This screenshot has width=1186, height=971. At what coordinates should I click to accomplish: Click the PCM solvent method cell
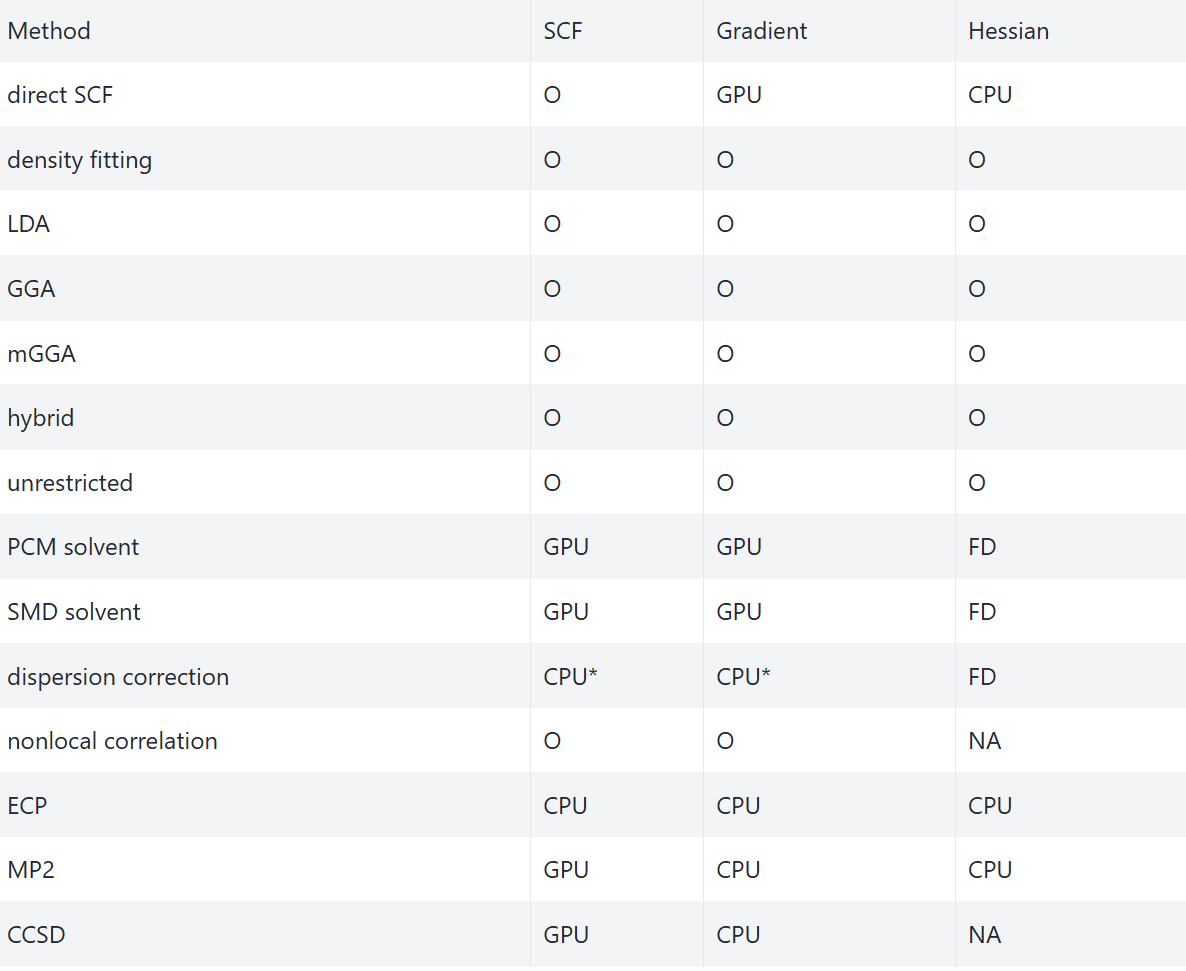click(73, 547)
